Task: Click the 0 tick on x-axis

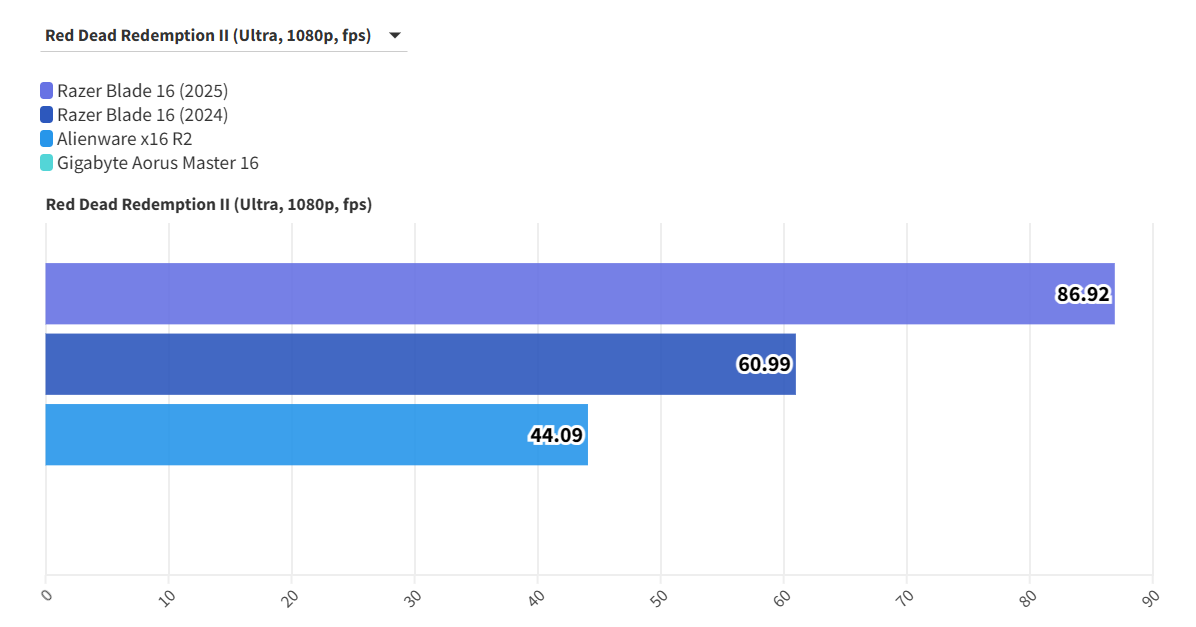Action: coord(46,594)
